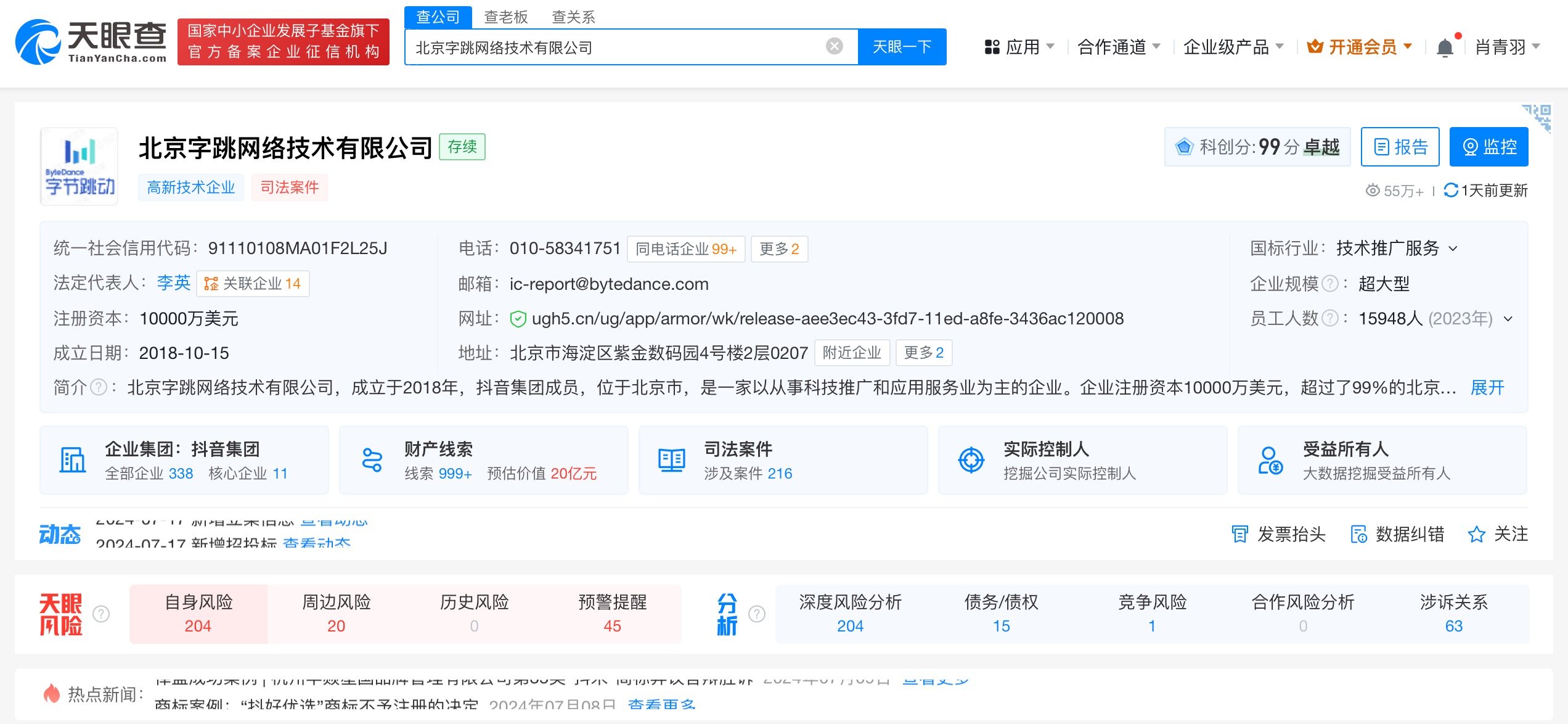The image size is (1568, 724).
Task: Clear the search field with X icon
Action: point(834,46)
